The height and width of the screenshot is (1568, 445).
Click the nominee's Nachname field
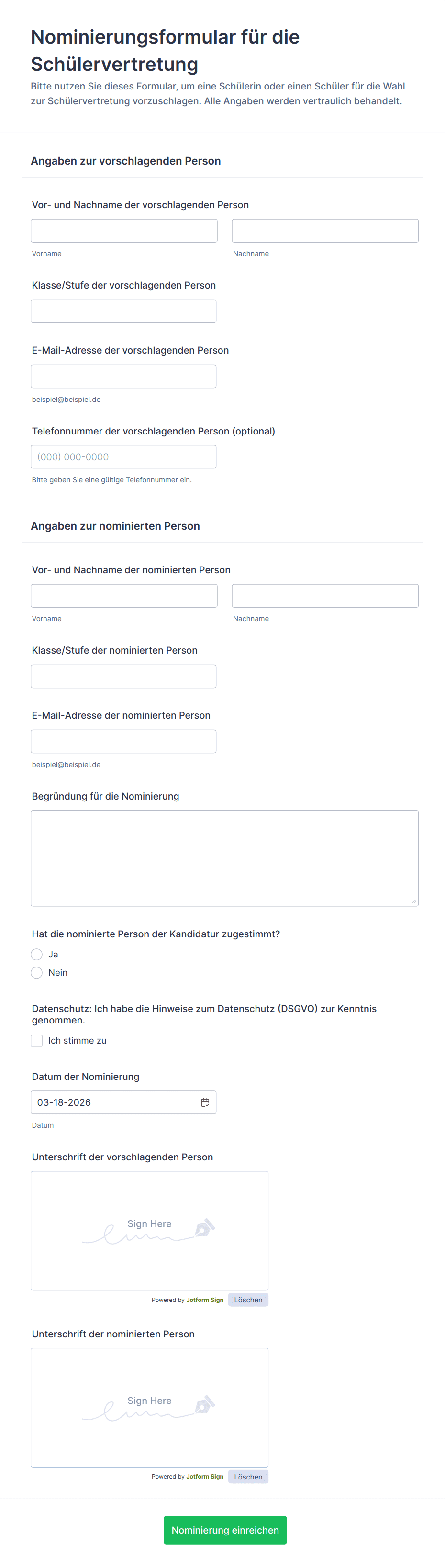pos(325,596)
